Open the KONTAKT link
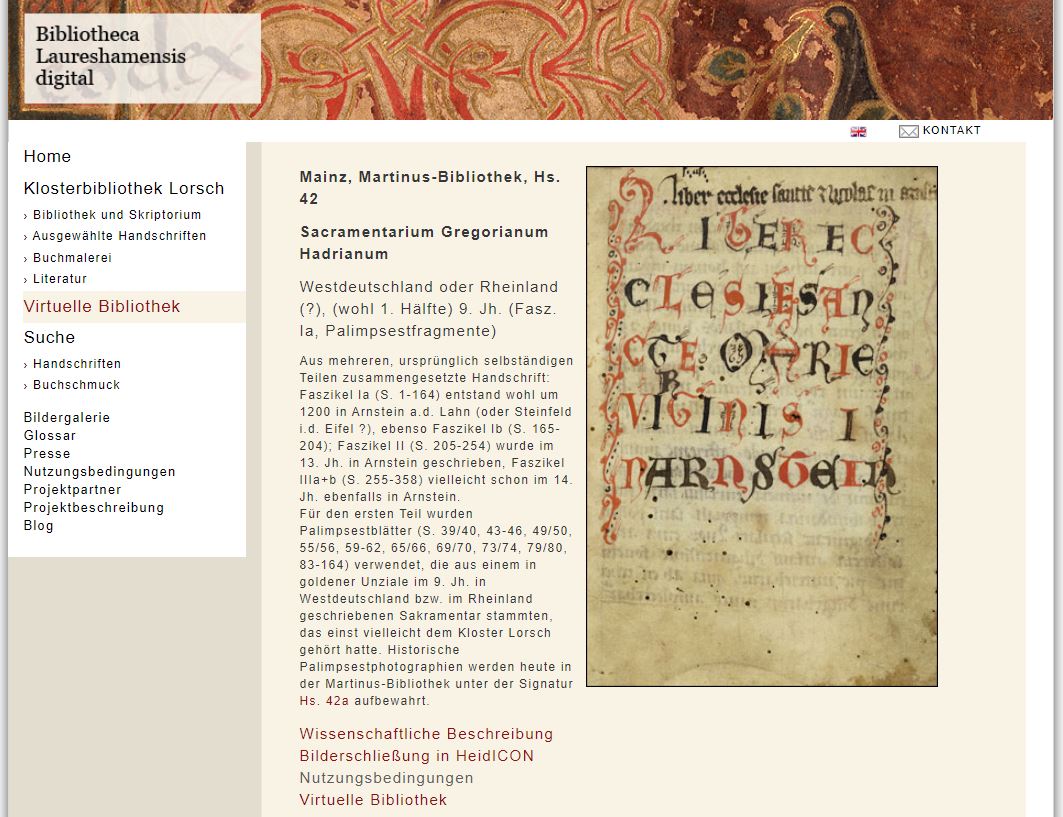 coord(951,130)
